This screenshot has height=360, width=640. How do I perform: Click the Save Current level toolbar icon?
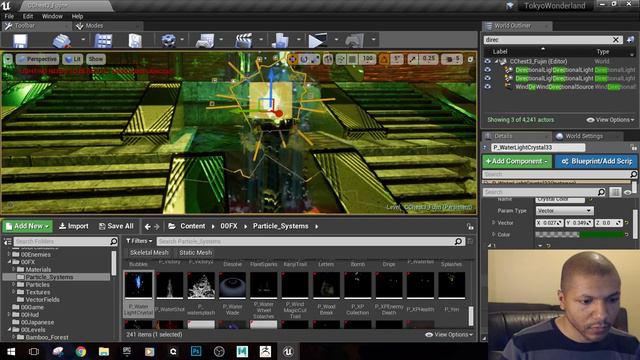(20, 40)
